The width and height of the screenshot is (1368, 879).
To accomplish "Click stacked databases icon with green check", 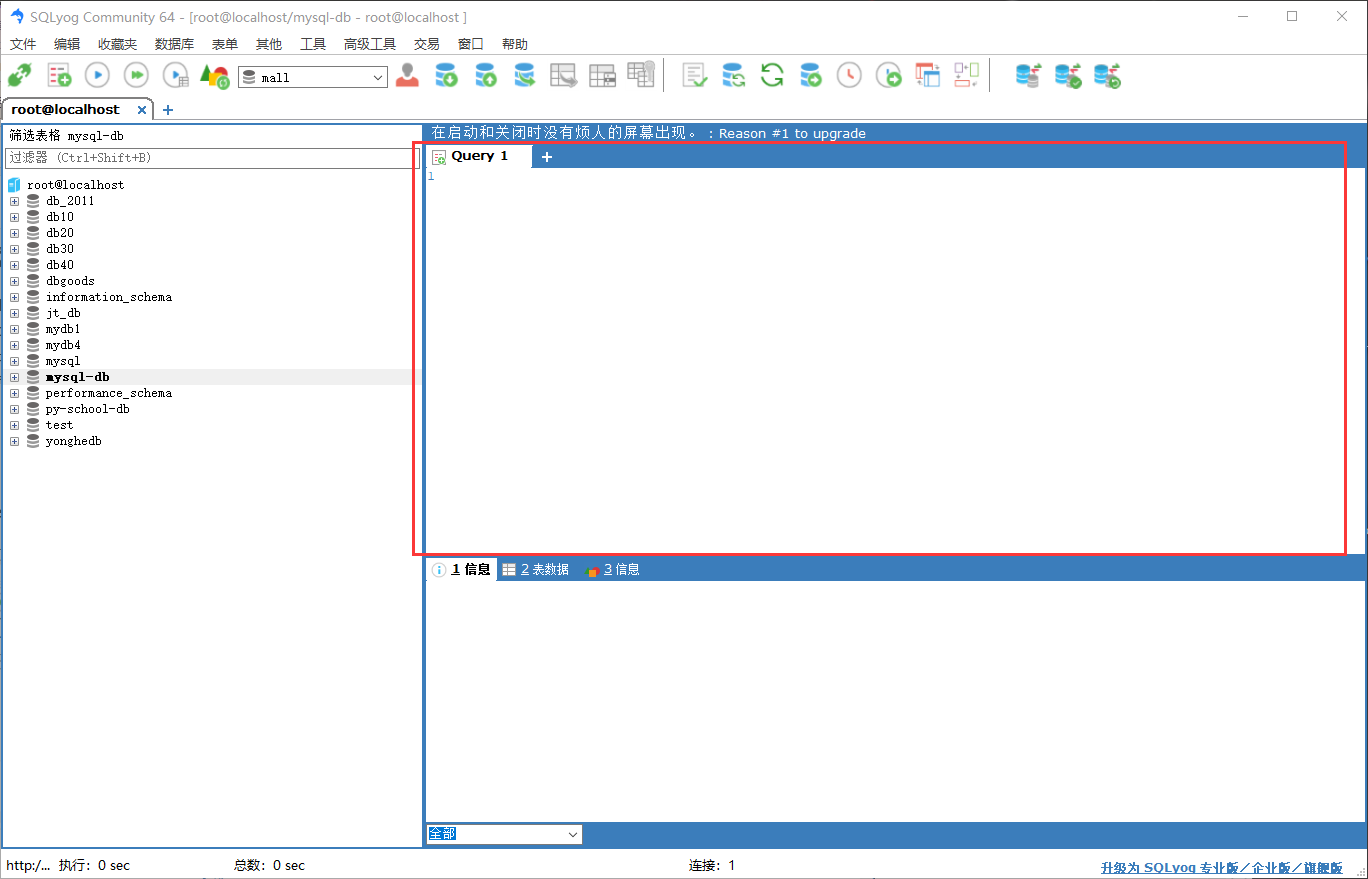I will click(1068, 76).
